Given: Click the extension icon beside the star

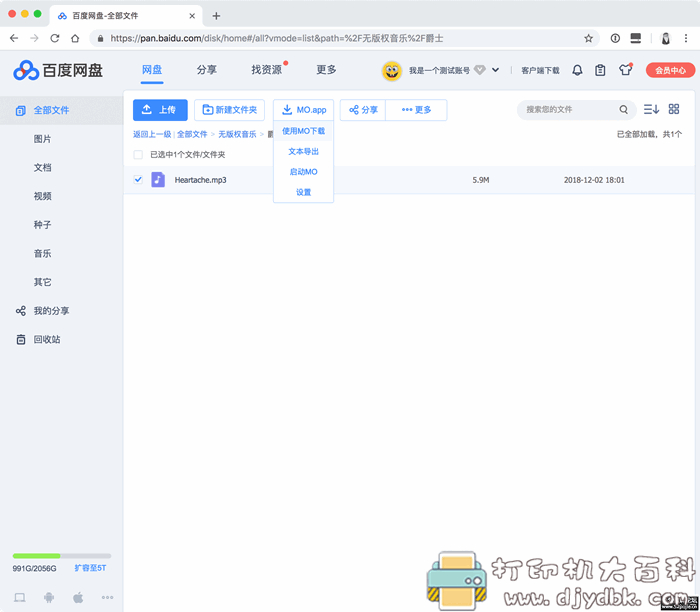Looking at the screenshot, I should tap(615, 38).
